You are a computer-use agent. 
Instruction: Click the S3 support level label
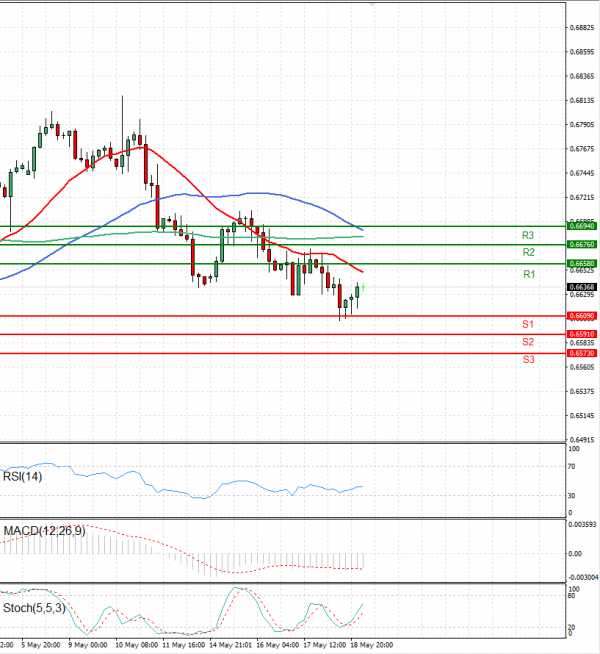[528, 359]
